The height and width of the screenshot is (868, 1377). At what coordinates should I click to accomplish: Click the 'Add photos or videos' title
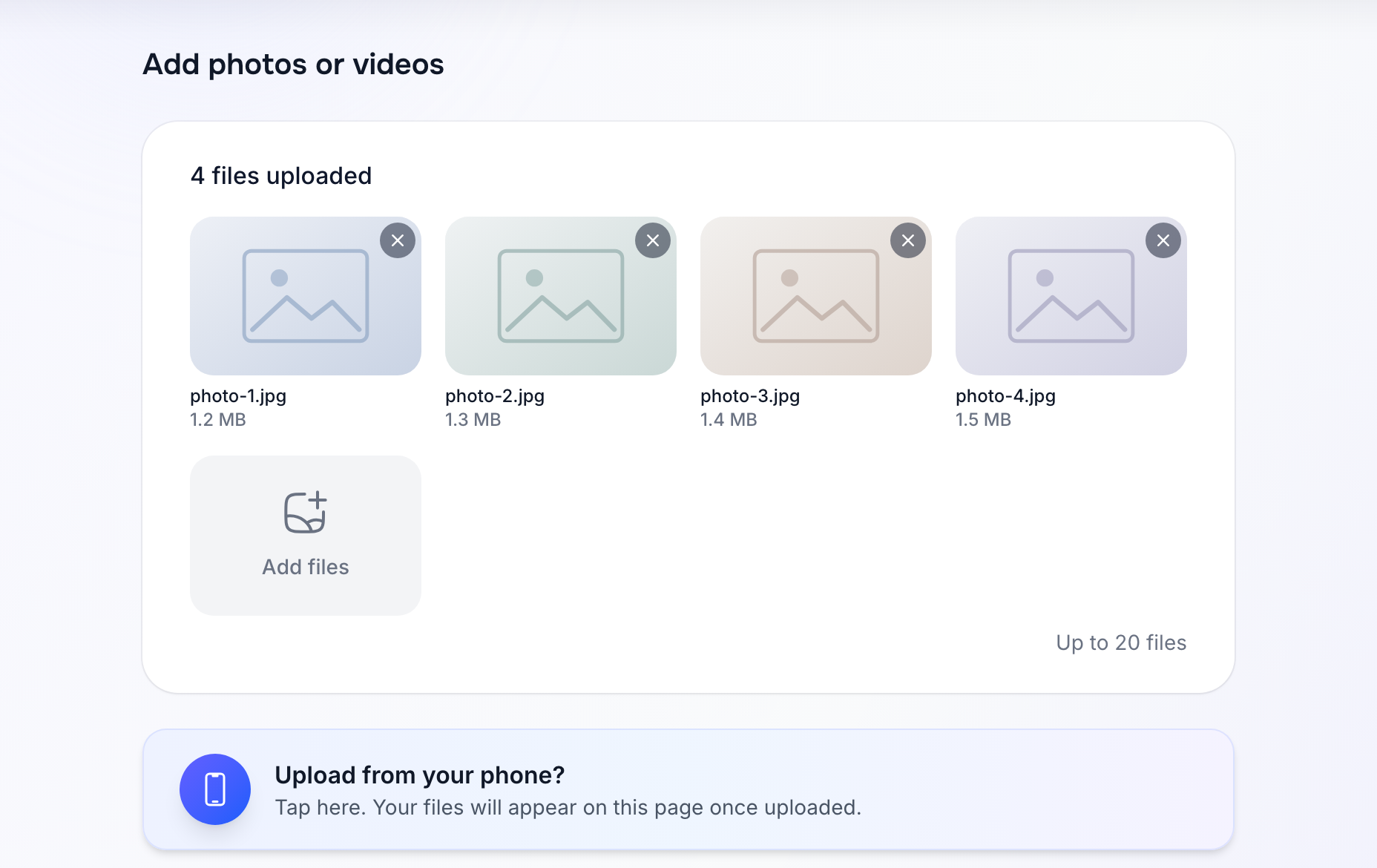[x=293, y=65]
